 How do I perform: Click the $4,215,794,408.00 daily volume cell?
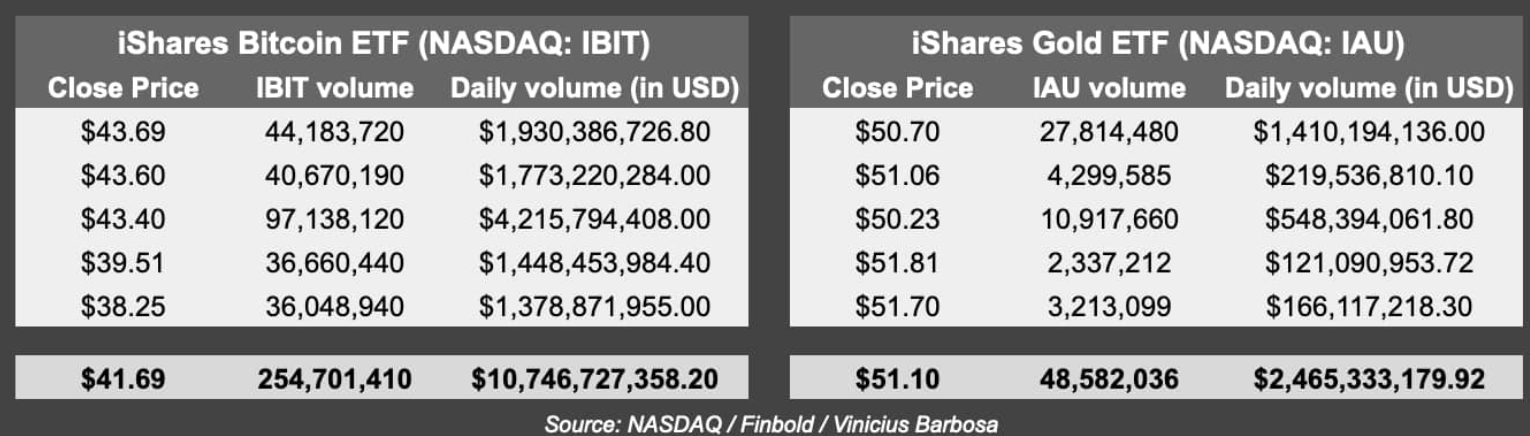(x=594, y=218)
